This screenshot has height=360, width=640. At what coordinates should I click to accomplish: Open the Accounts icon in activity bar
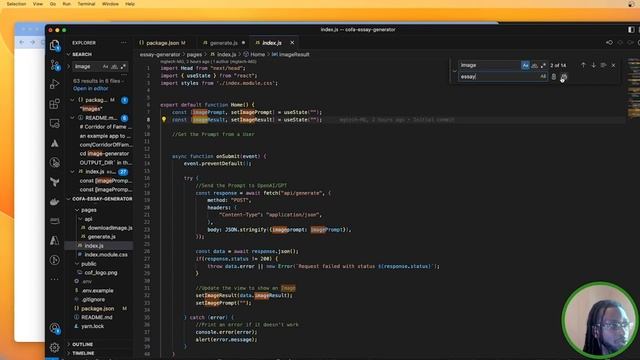[54, 328]
